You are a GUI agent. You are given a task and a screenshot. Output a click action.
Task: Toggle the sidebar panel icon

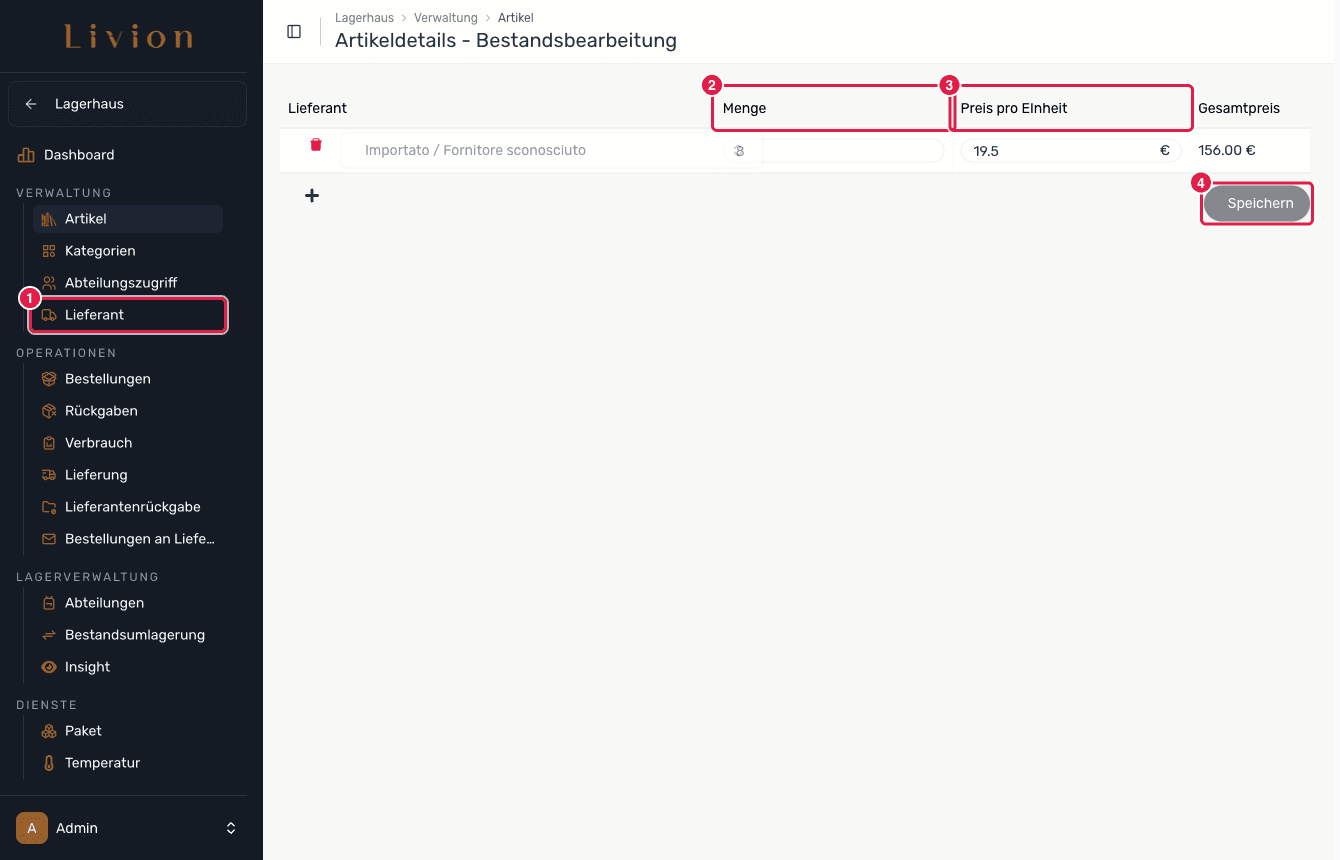[x=294, y=32]
